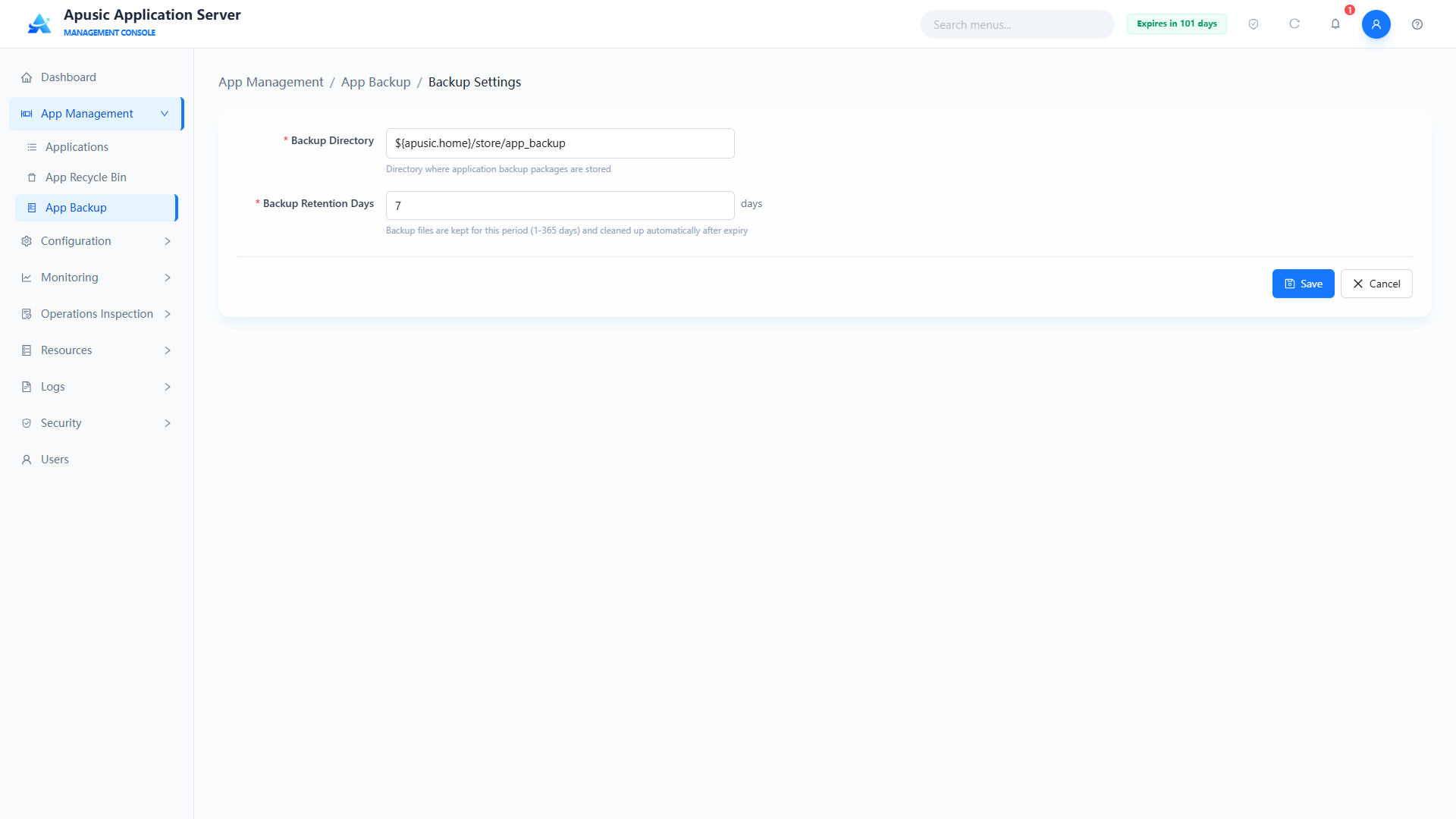Expand the Resources menu chevron

(168, 350)
